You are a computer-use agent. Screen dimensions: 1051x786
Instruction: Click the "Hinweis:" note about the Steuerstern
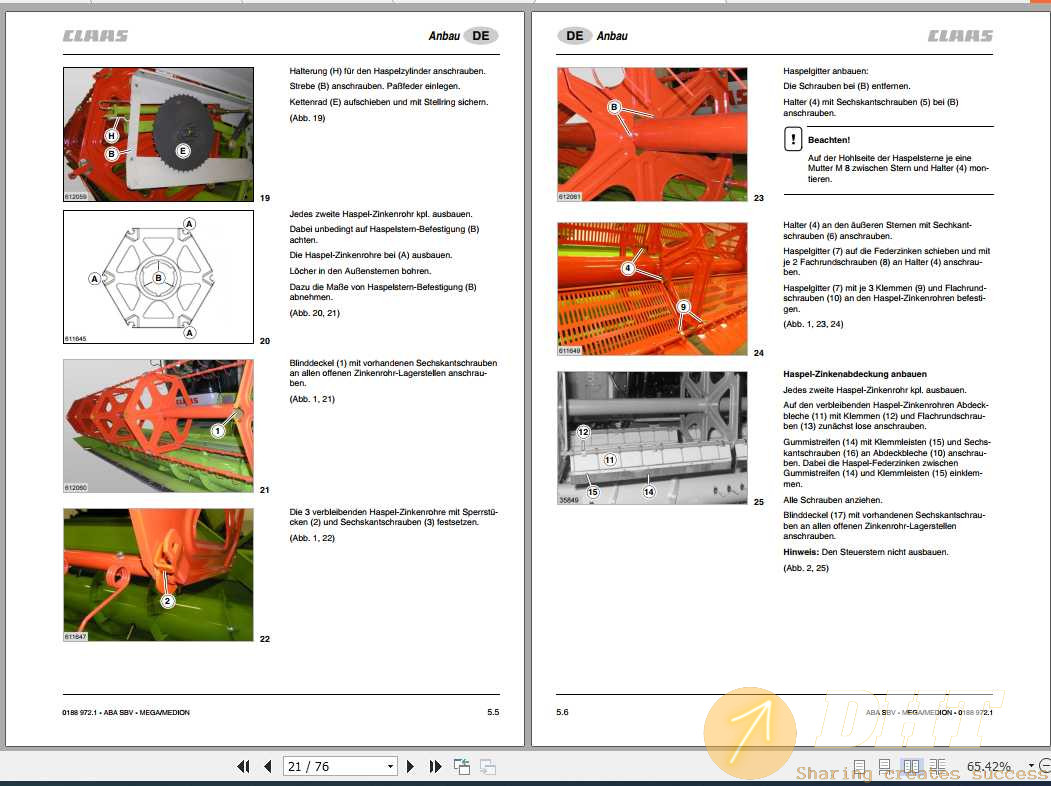point(866,552)
